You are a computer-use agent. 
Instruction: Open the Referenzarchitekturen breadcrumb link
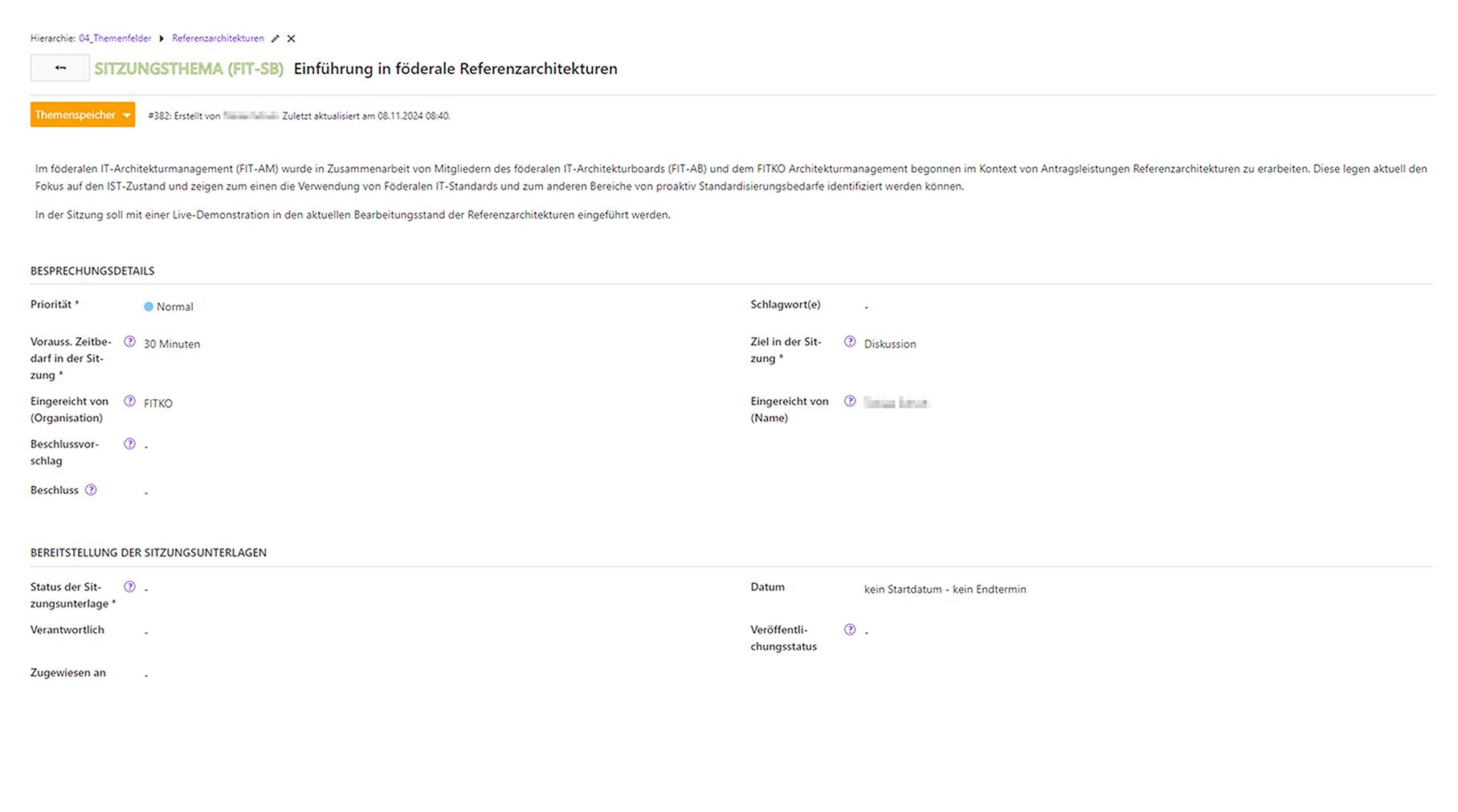[218, 39]
